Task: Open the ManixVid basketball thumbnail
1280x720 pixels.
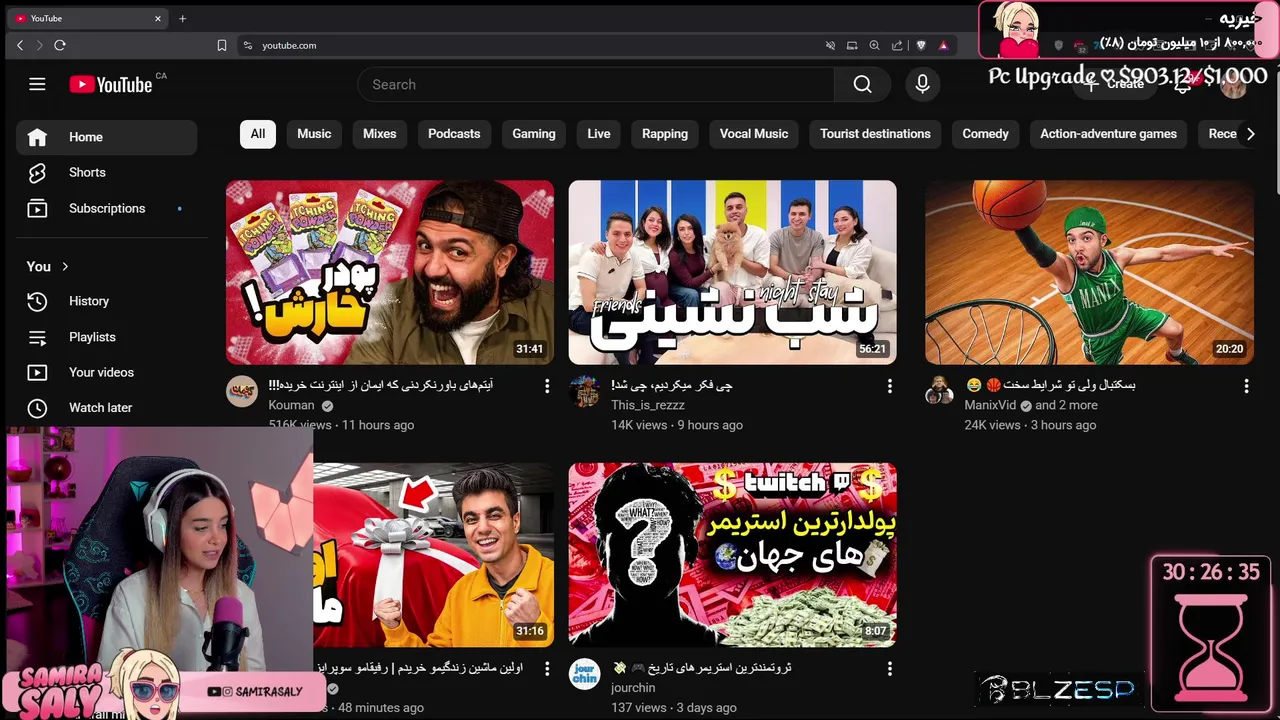Action: tap(1089, 272)
